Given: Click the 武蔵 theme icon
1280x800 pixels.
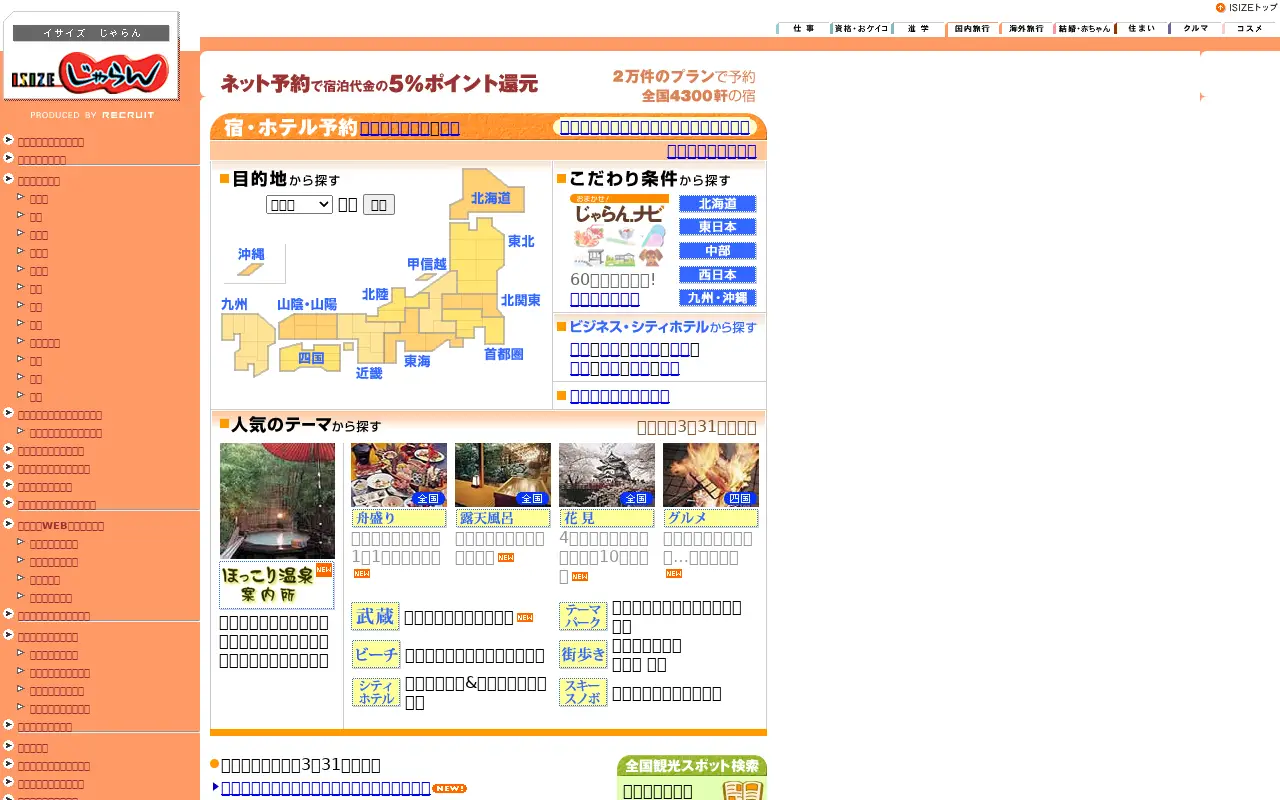Looking at the screenshot, I should coord(375,616).
